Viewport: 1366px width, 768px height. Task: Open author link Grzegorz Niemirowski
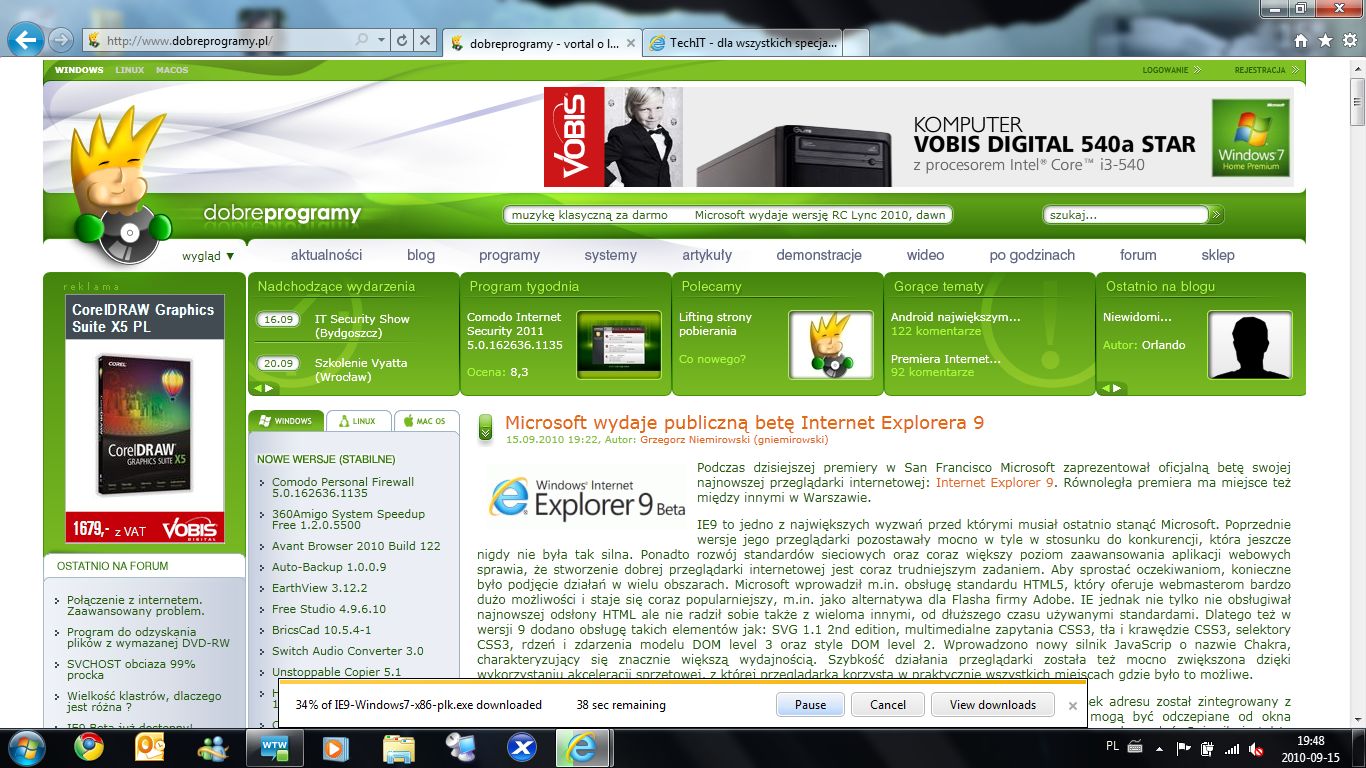(x=734, y=439)
